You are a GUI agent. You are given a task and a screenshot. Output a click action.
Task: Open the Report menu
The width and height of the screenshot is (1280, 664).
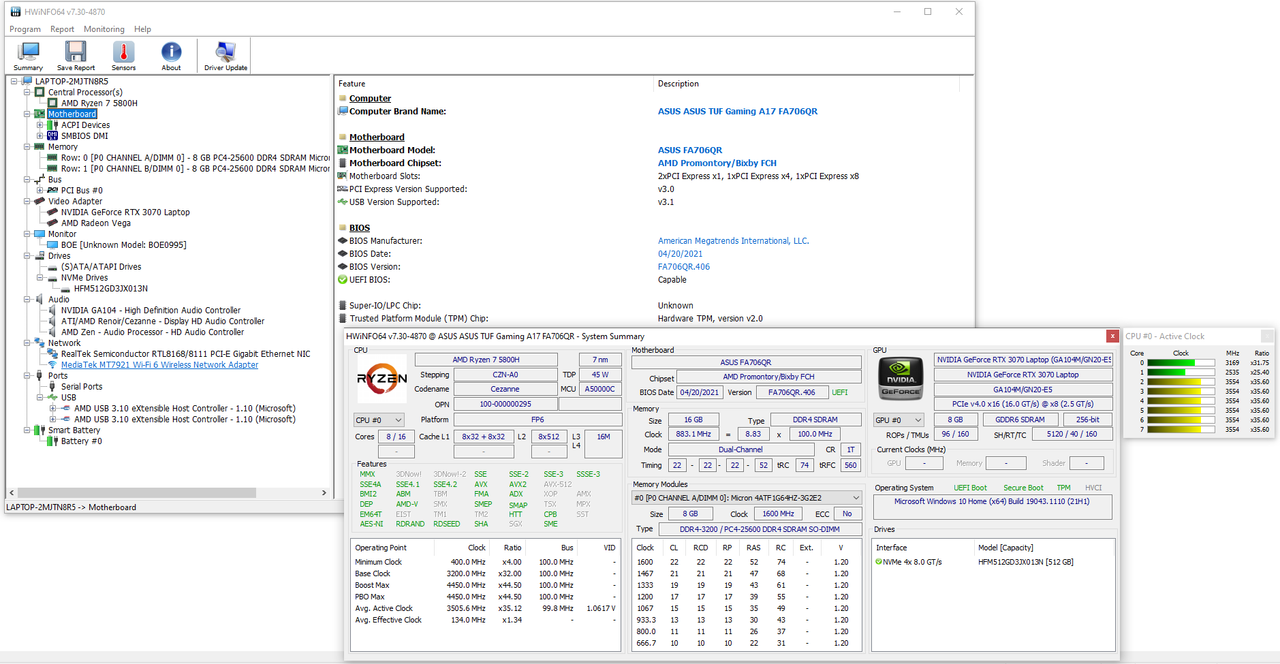tap(62, 30)
